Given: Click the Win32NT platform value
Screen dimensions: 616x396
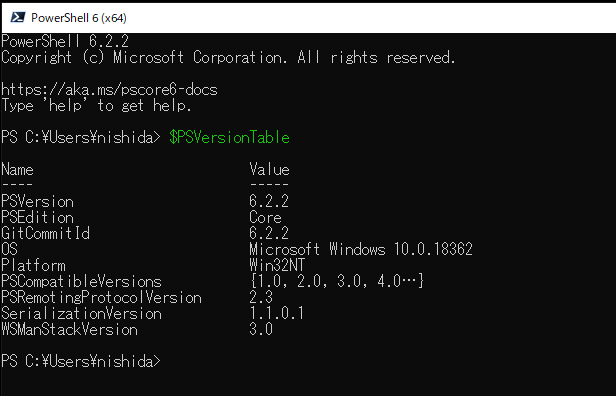Looking at the screenshot, I should (277, 266).
